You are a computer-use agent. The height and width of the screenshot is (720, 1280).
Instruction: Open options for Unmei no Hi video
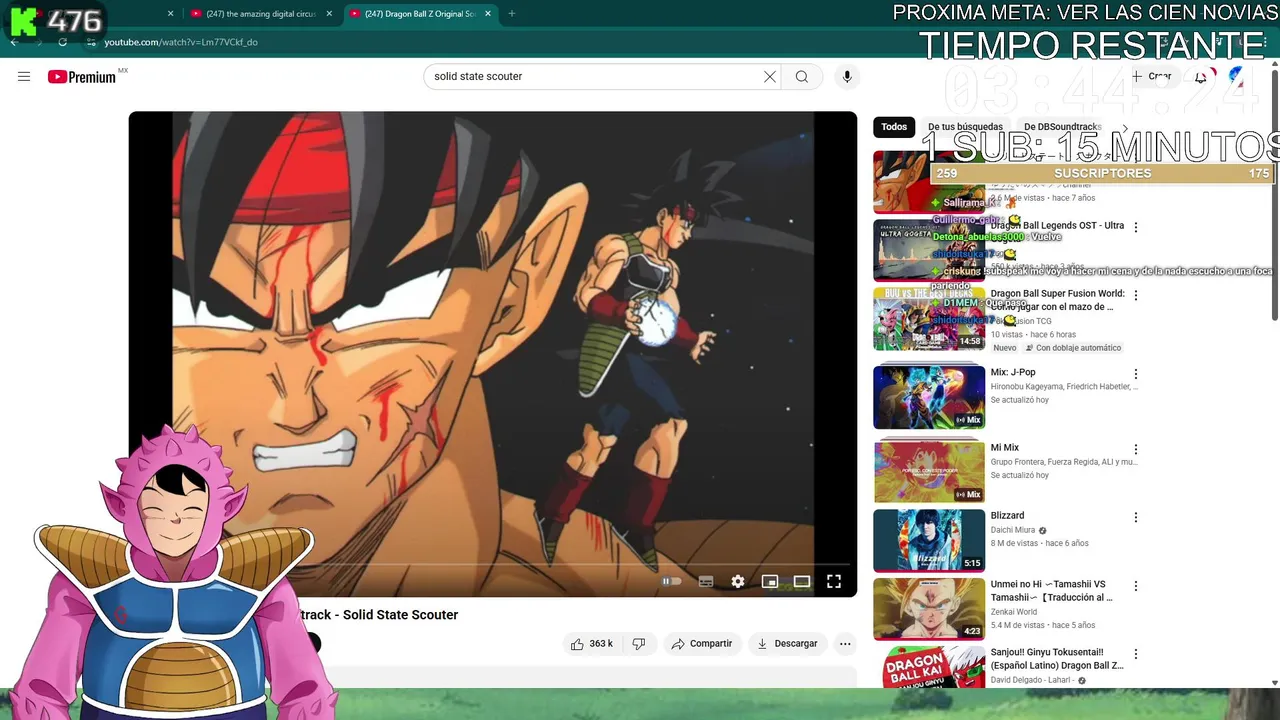[x=1135, y=585]
